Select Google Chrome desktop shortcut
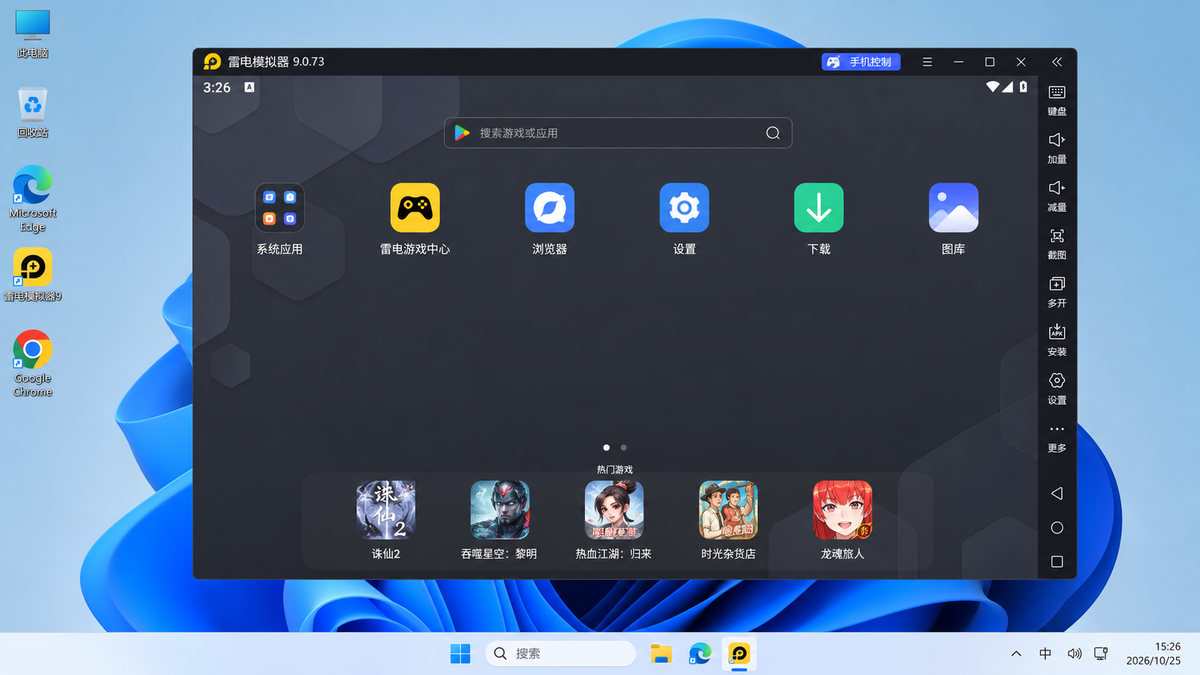Viewport: 1200px width, 675px height. [33, 364]
